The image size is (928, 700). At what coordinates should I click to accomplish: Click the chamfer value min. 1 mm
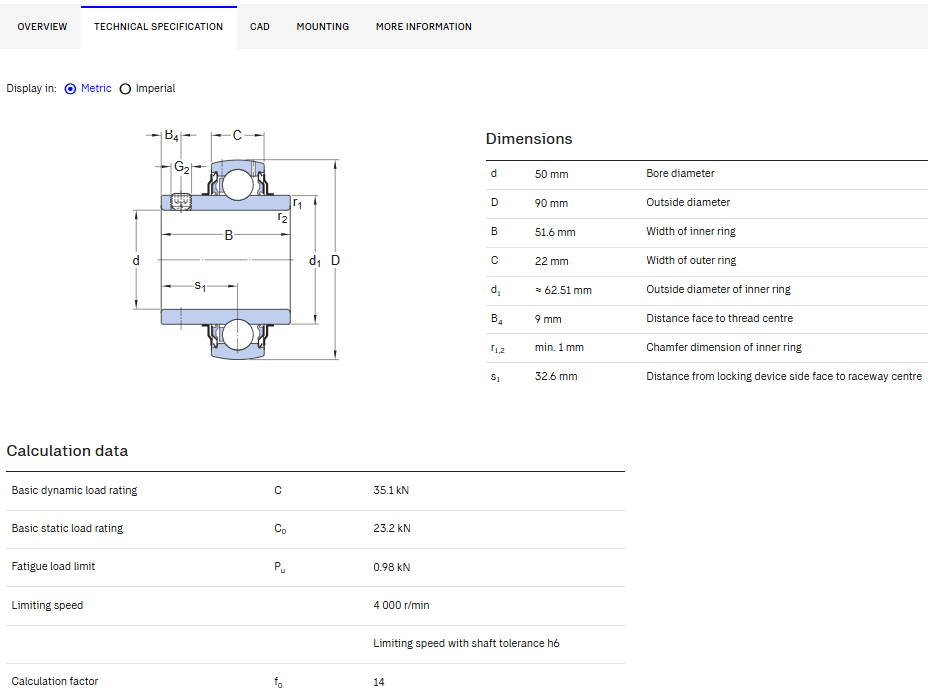coord(559,347)
